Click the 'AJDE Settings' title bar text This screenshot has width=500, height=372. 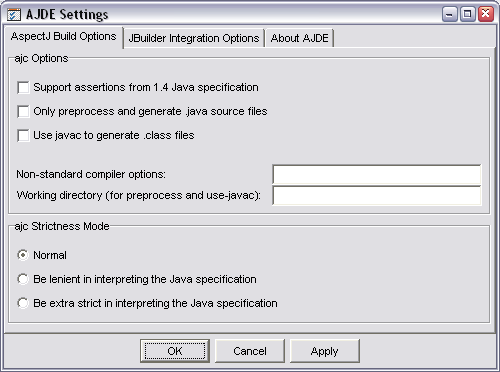click(x=67, y=15)
